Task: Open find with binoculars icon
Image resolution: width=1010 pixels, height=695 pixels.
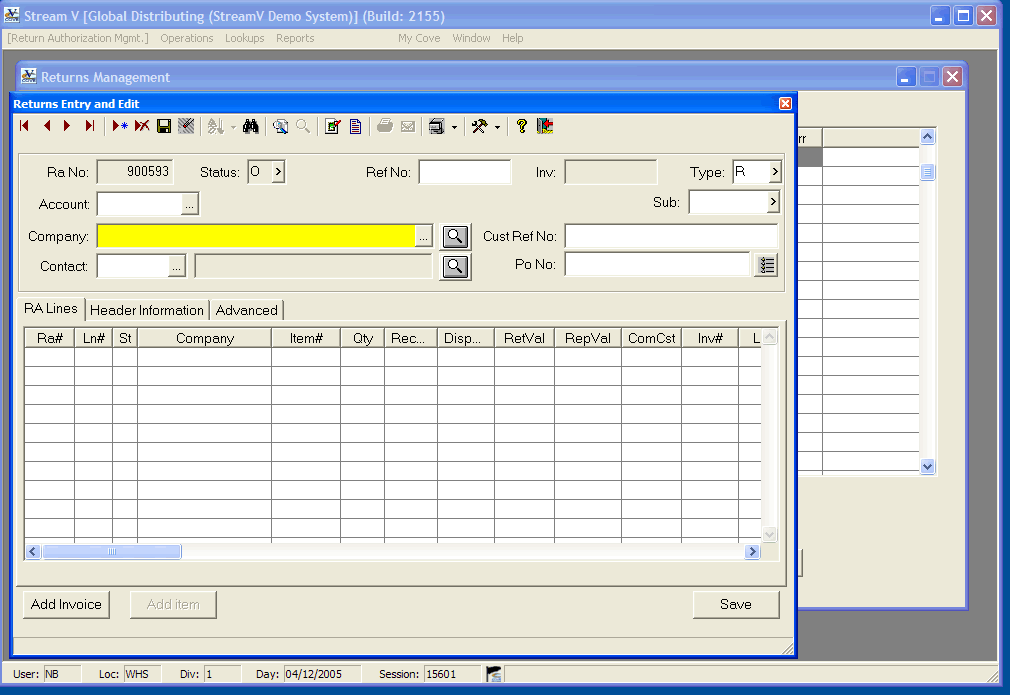Action: [x=251, y=126]
